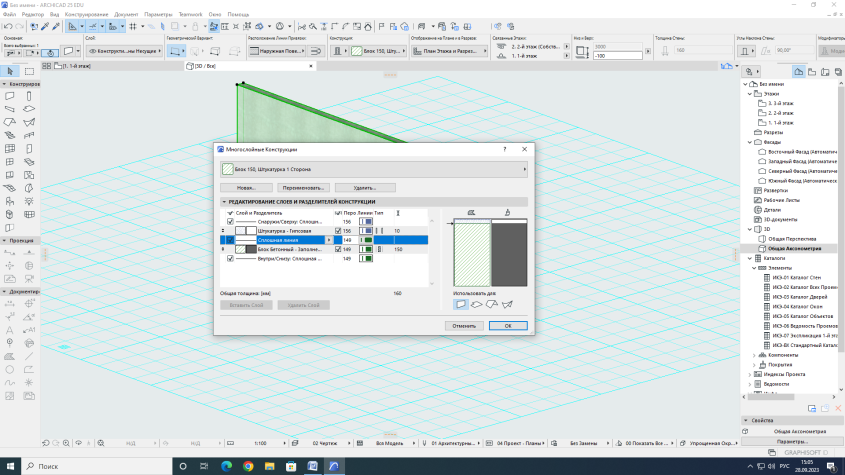Click the pen color swatch of selected row
845x475 pixels.
pos(366,240)
